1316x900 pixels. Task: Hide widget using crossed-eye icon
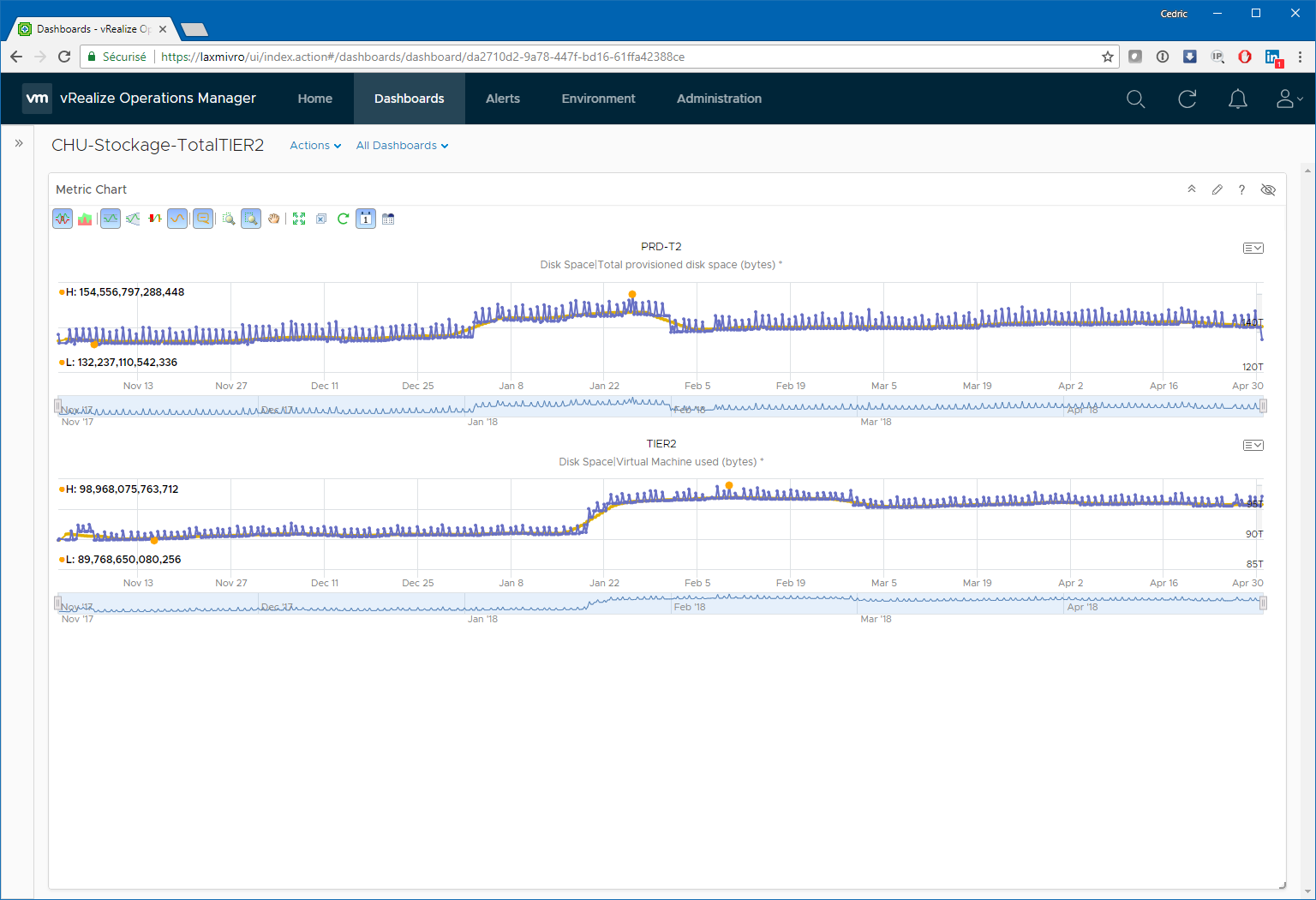tap(1268, 189)
